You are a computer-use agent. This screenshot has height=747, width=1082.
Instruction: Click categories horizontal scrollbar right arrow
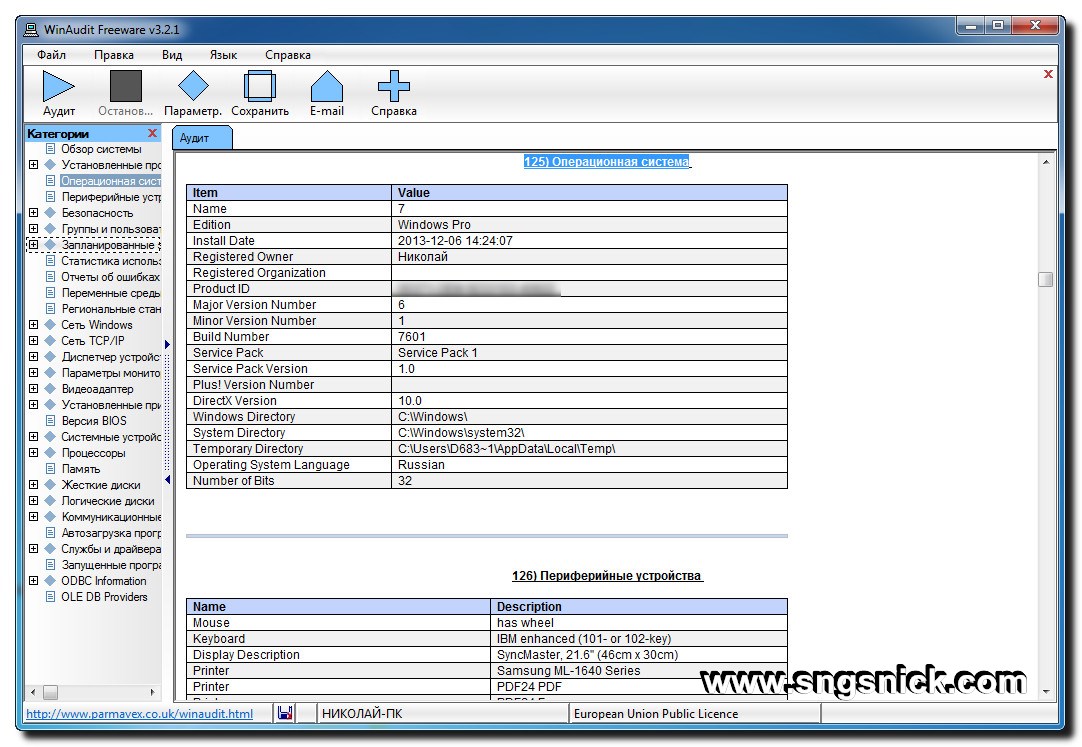click(153, 692)
